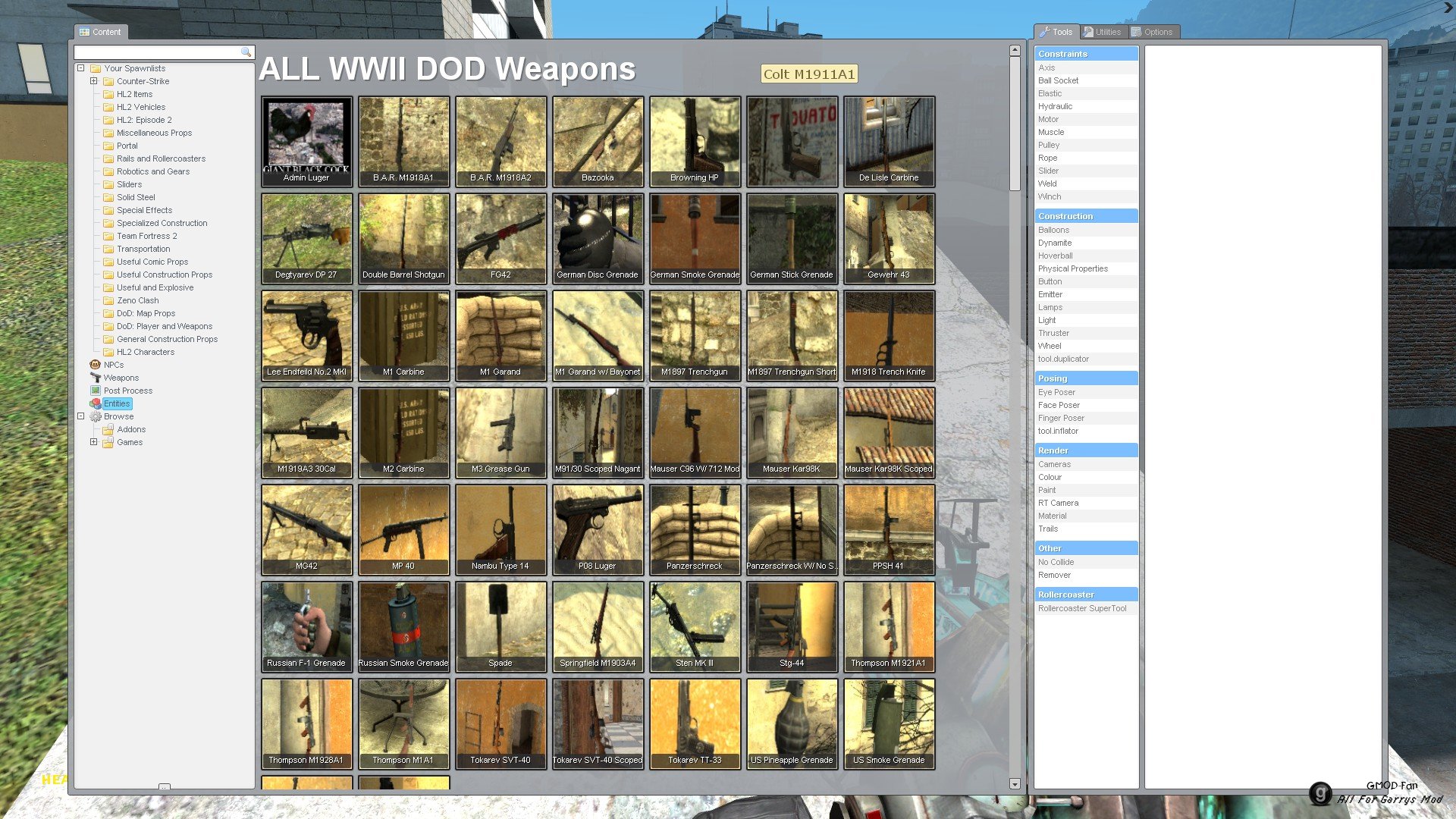Spawn the Stg-44 rifle

(x=792, y=626)
